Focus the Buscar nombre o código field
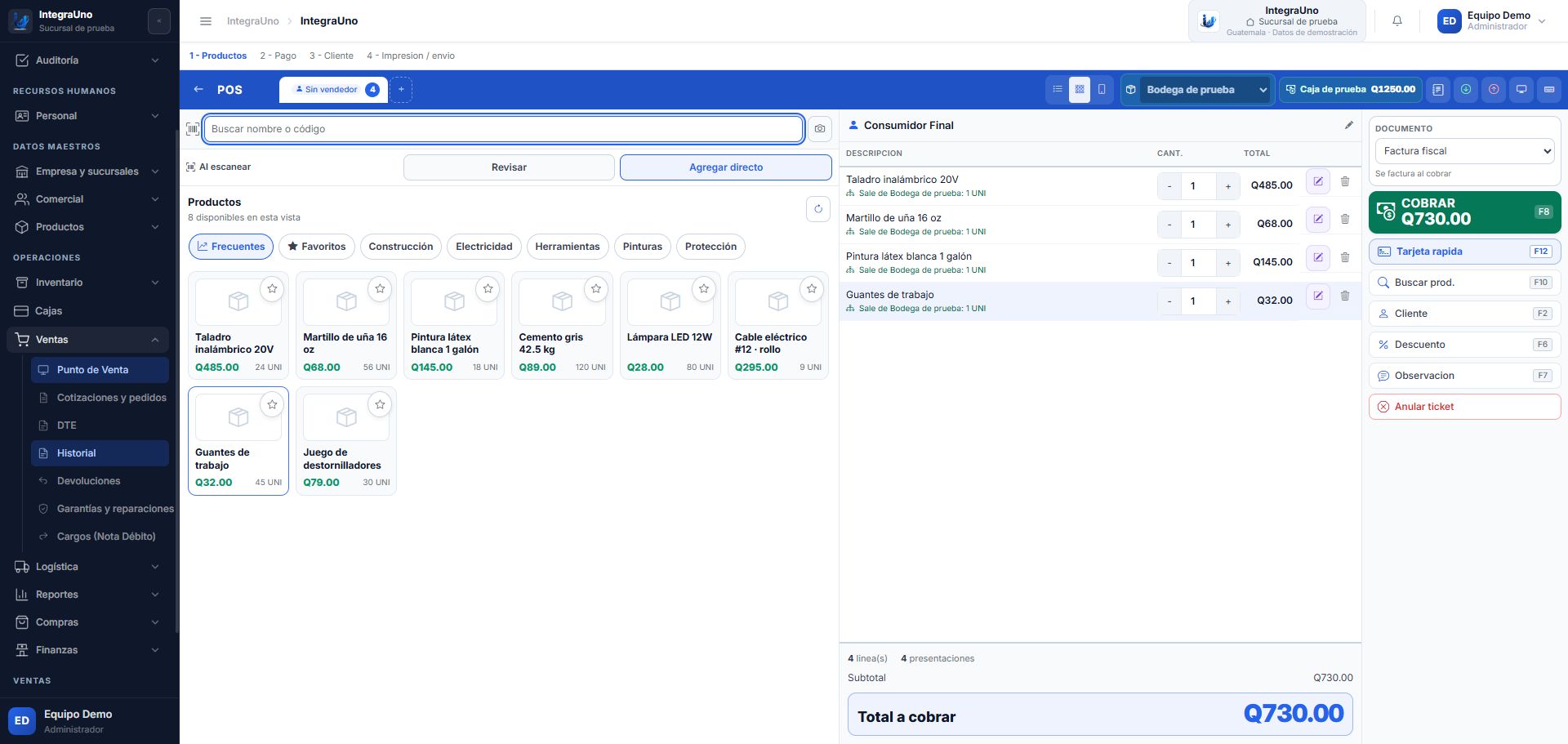1568x744 pixels. (x=503, y=129)
